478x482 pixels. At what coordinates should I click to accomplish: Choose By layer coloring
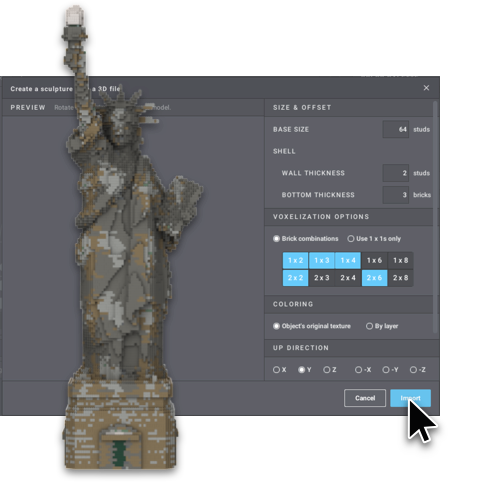click(x=382, y=326)
